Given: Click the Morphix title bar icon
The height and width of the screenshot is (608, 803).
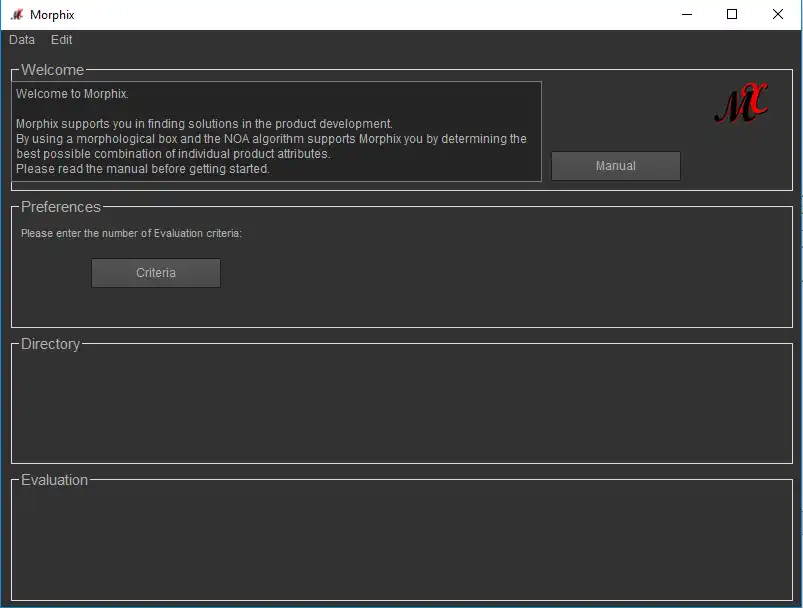Looking at the screenshot, I should point(17,15).
